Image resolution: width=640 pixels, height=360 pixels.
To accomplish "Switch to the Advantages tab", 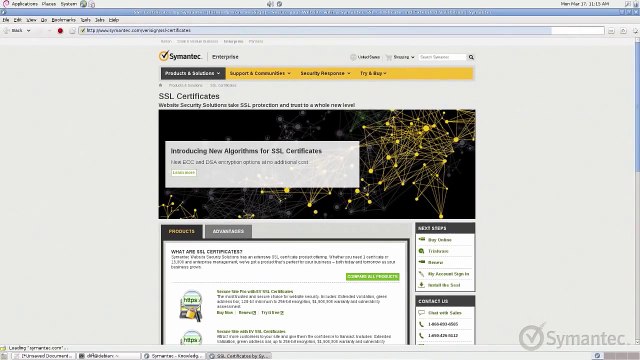I will tap(228, 231).
